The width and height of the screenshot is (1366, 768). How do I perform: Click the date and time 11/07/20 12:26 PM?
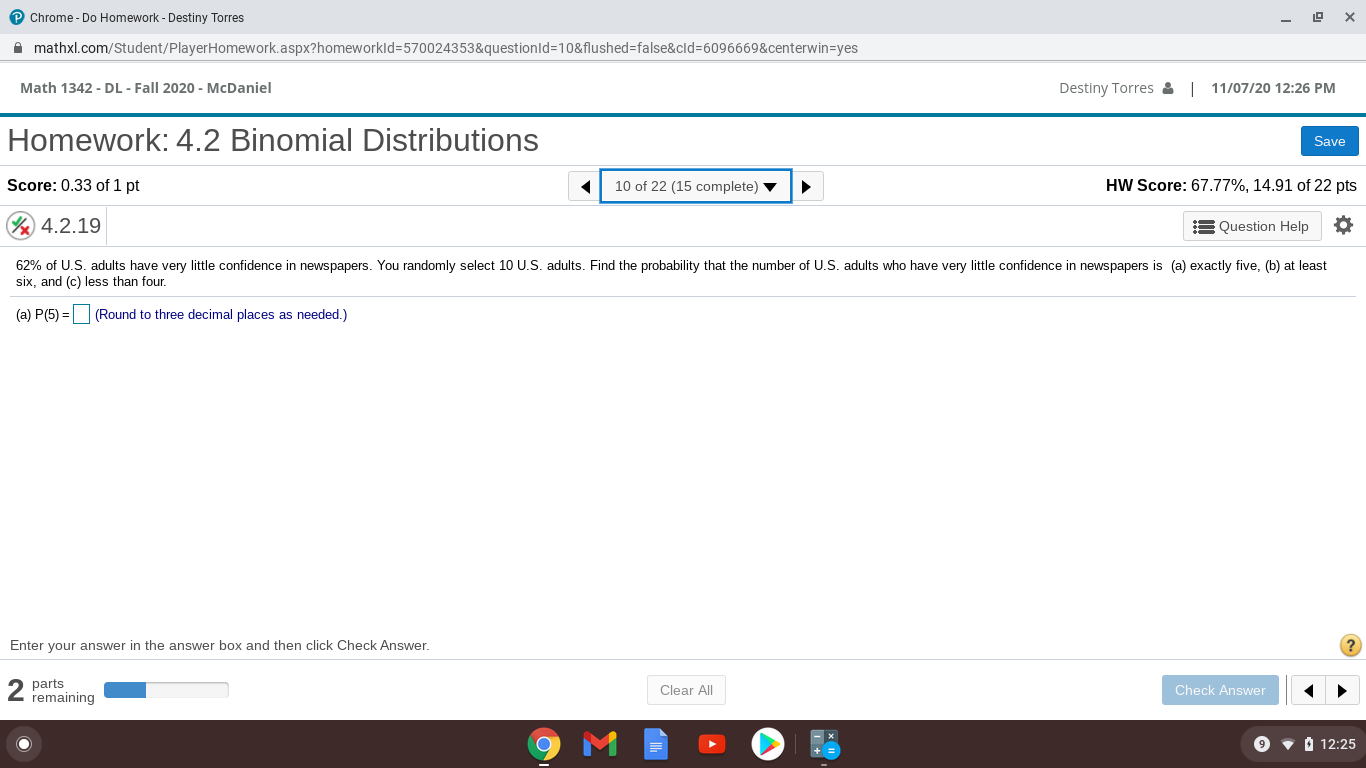[x=1273, y=88]
